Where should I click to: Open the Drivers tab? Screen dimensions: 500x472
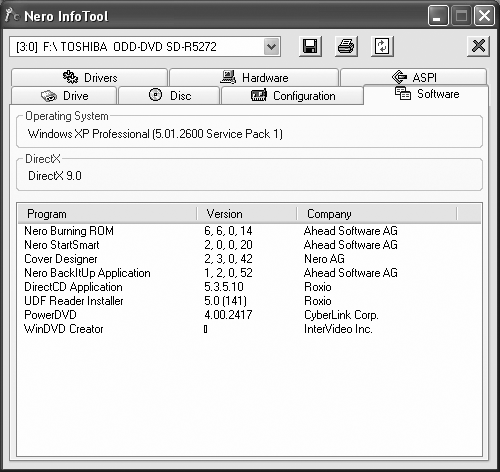coord(89,77)
